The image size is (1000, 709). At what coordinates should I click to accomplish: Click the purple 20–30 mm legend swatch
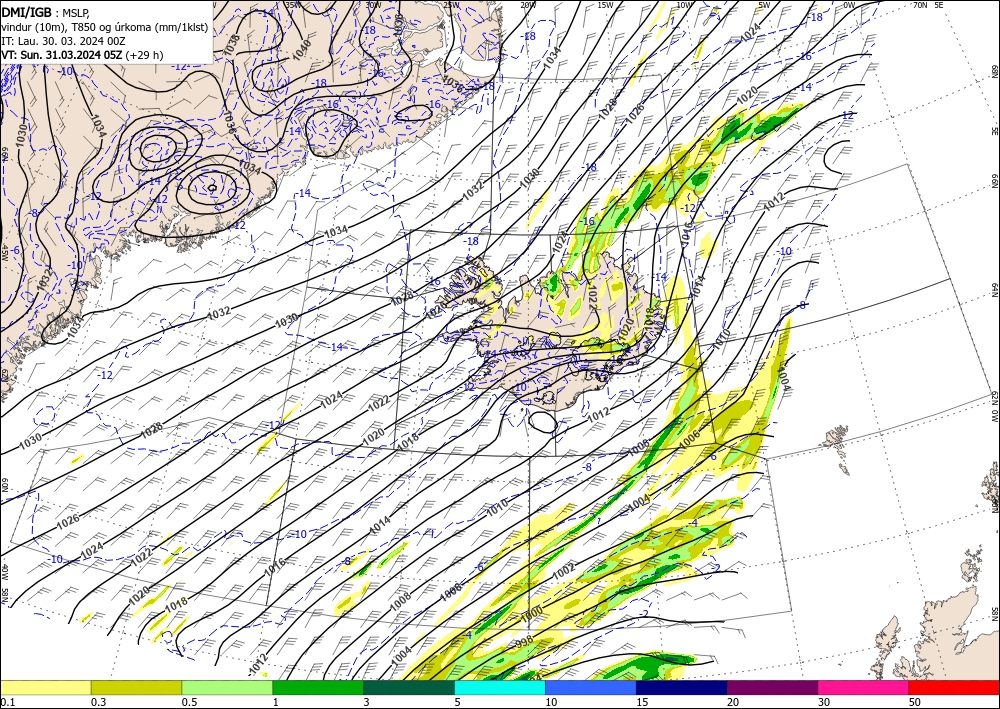(x=772, y=687)
